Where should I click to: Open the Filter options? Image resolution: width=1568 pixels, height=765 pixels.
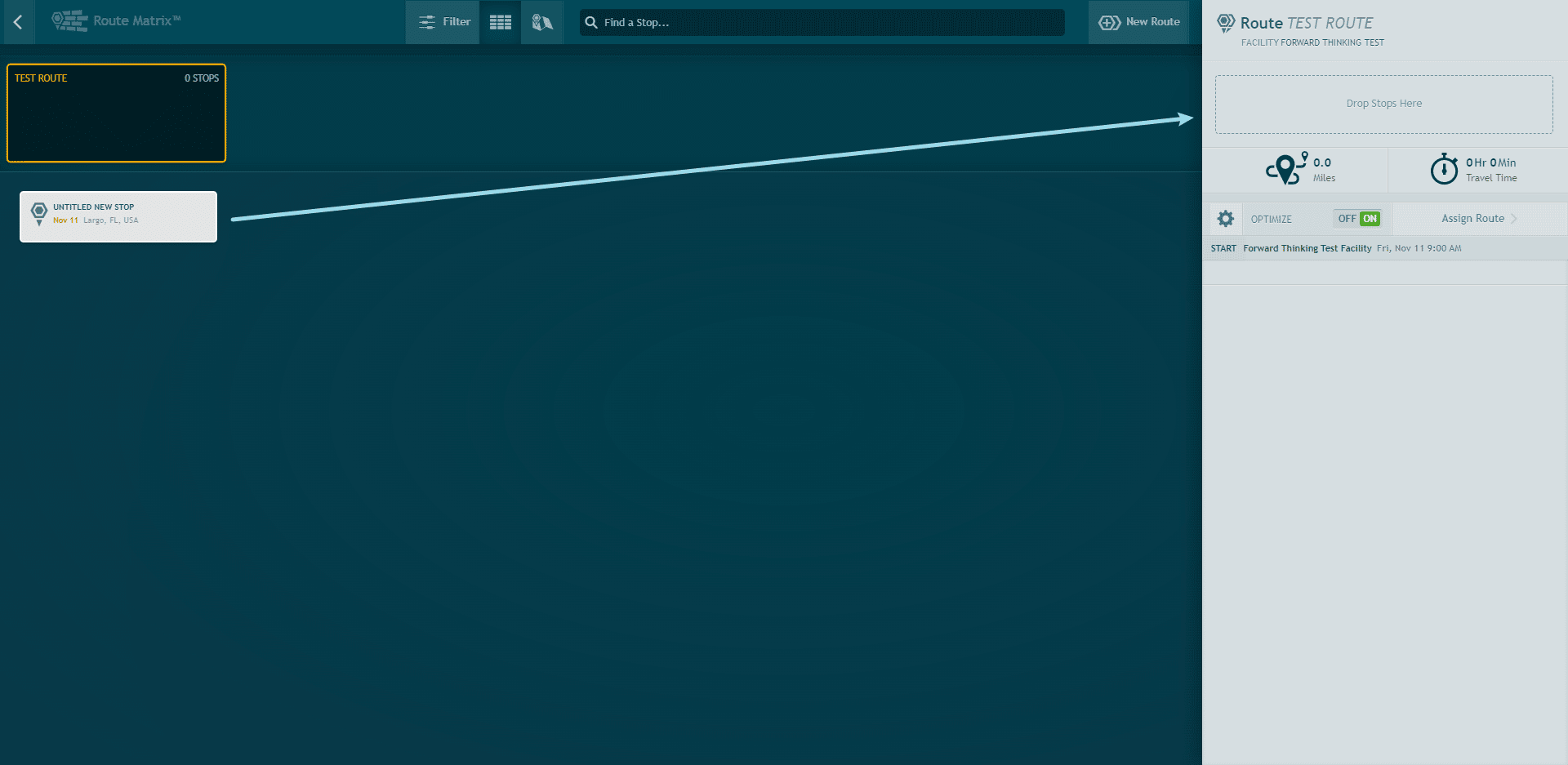coord(444,22)
